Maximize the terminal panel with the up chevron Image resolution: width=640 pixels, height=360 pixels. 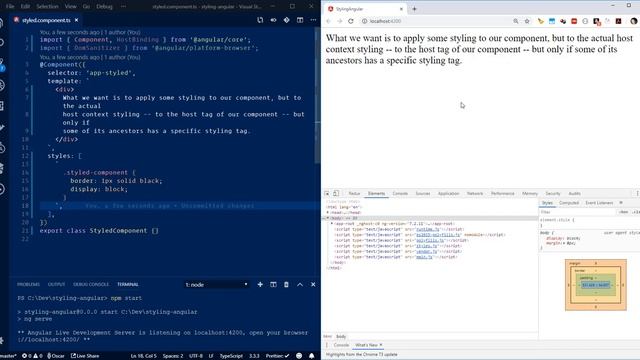tap(300, 284)
